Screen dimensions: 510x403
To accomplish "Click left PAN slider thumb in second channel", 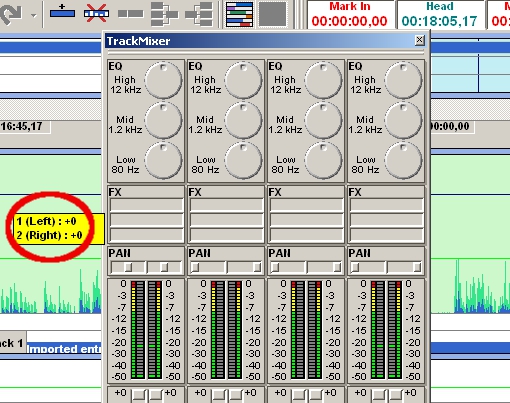I will (195, 267).
